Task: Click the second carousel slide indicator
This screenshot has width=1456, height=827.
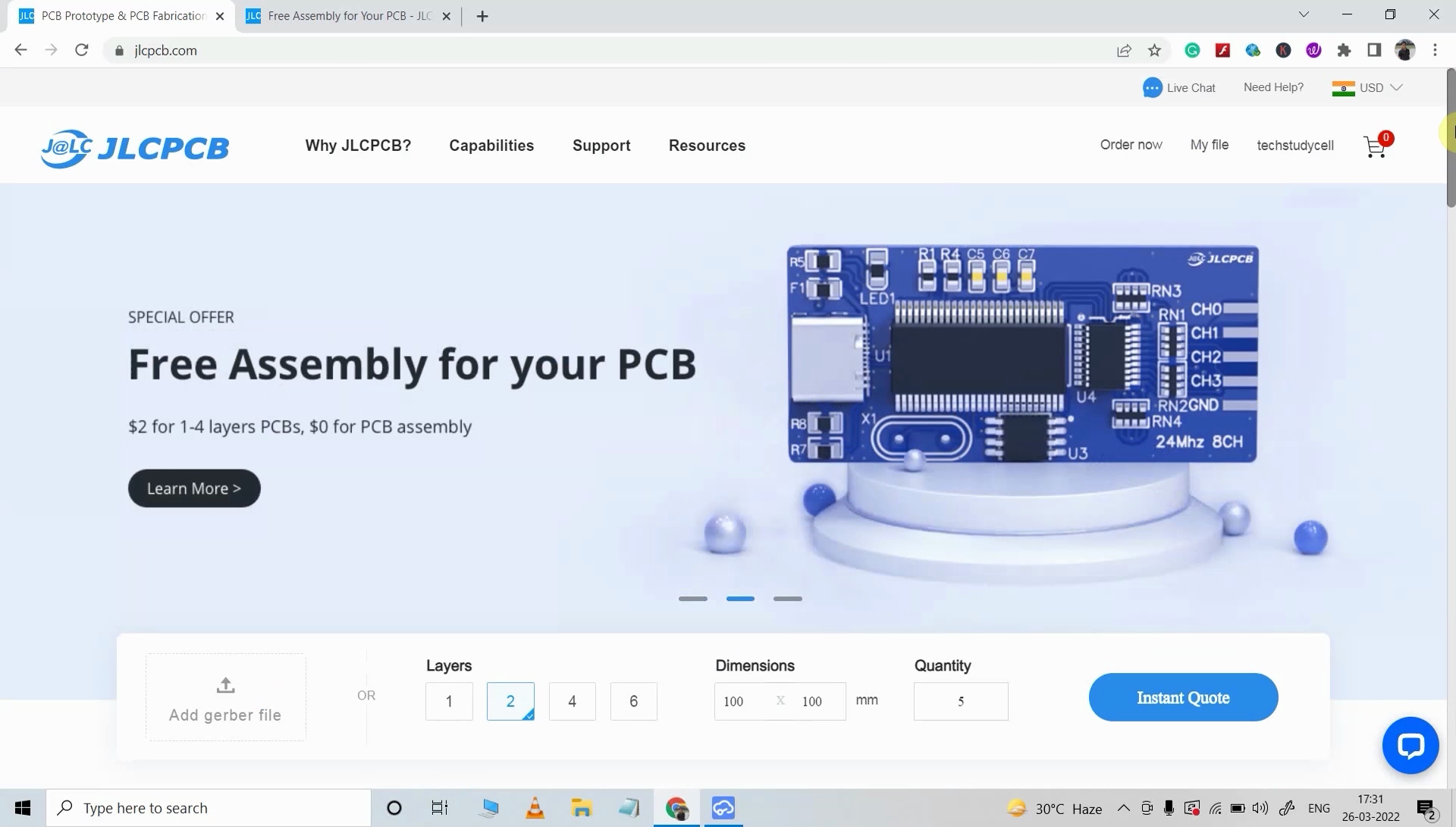Action: pyautogui.click(x=740, y=597)
